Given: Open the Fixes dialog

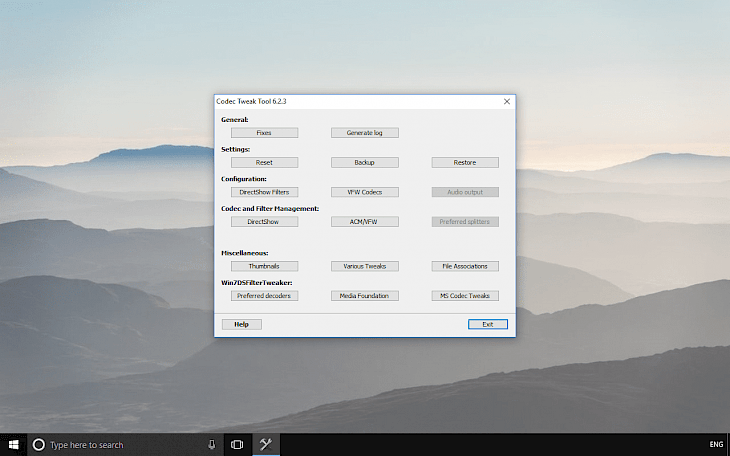Looking at the screenshot, I should (x=264, y=133).
